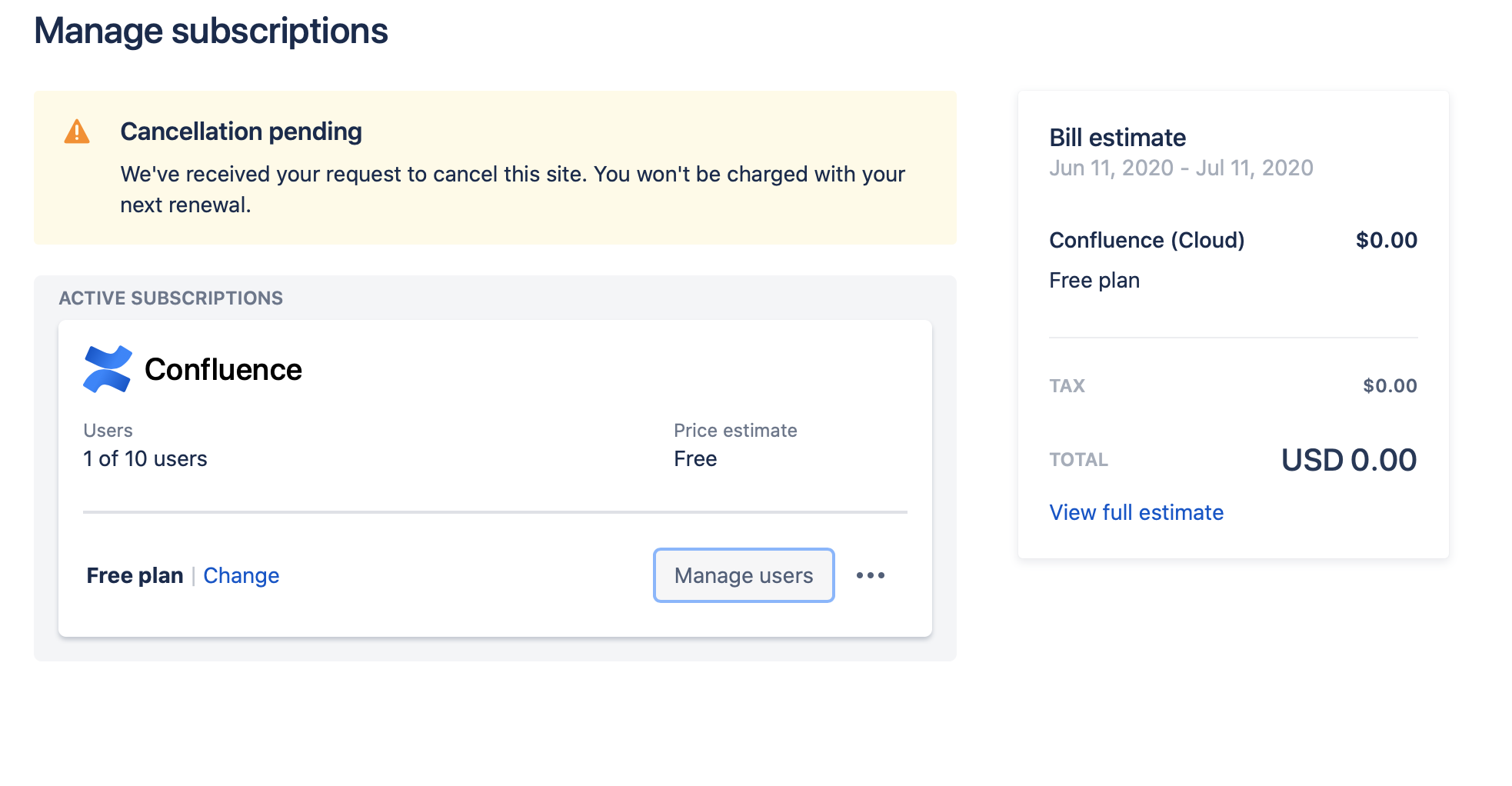The height and width of the screenshot is (786, 1512).
Task: Click the Price estimate 'Free' value
Action: point(694,458)
